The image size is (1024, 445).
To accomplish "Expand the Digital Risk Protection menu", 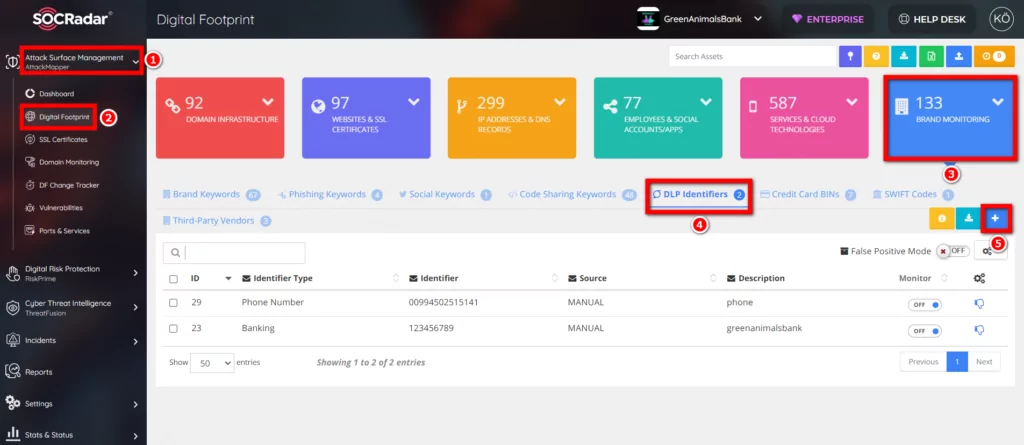I will coord(73,272).
